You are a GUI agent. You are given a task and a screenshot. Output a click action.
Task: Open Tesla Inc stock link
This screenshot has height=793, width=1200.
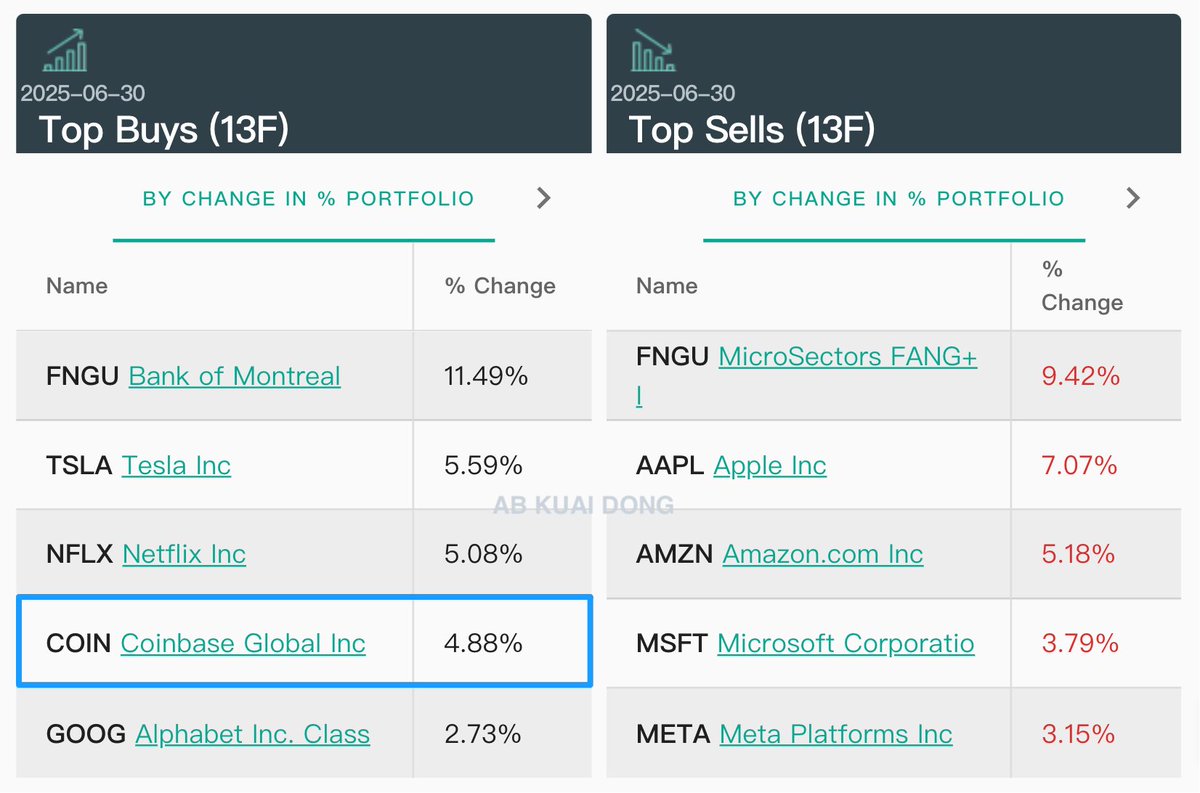(176, 465)
